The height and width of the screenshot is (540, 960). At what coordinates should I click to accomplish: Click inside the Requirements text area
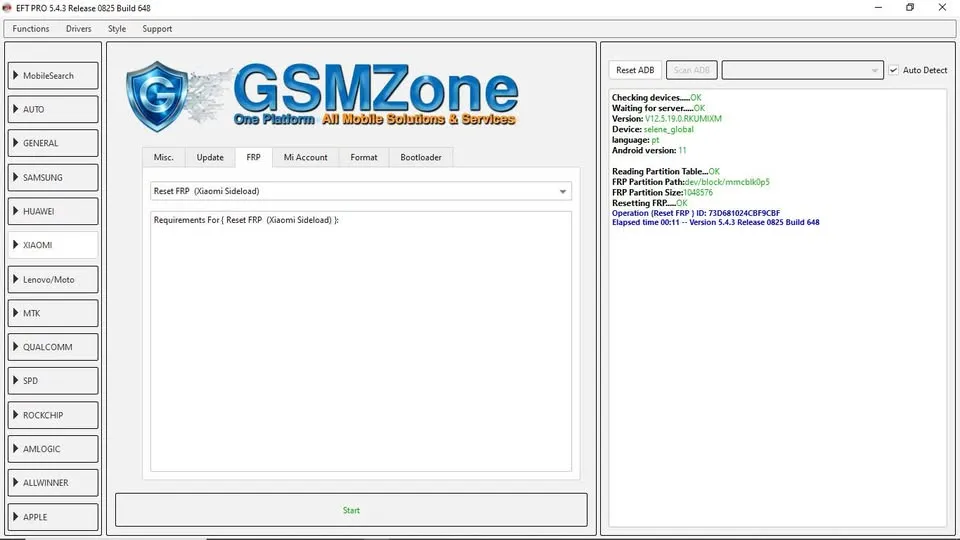click(360, 340)
